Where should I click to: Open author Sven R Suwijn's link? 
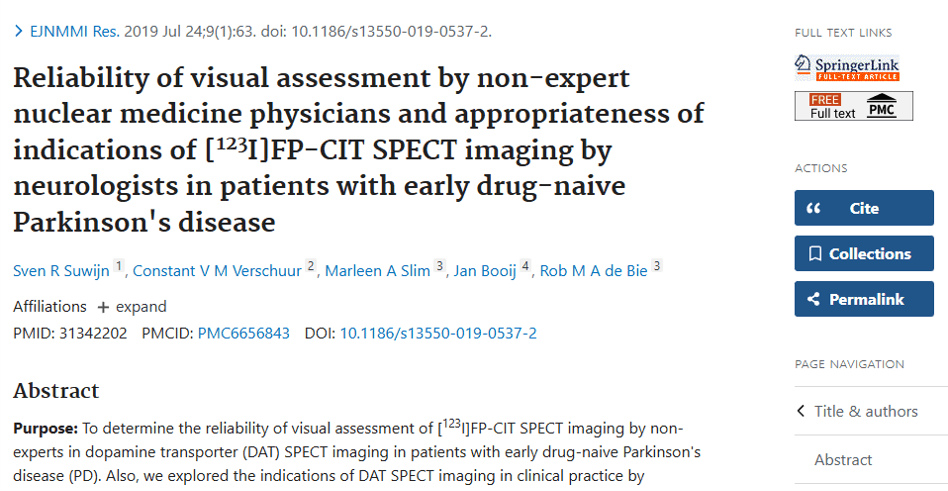coord(61,271)
